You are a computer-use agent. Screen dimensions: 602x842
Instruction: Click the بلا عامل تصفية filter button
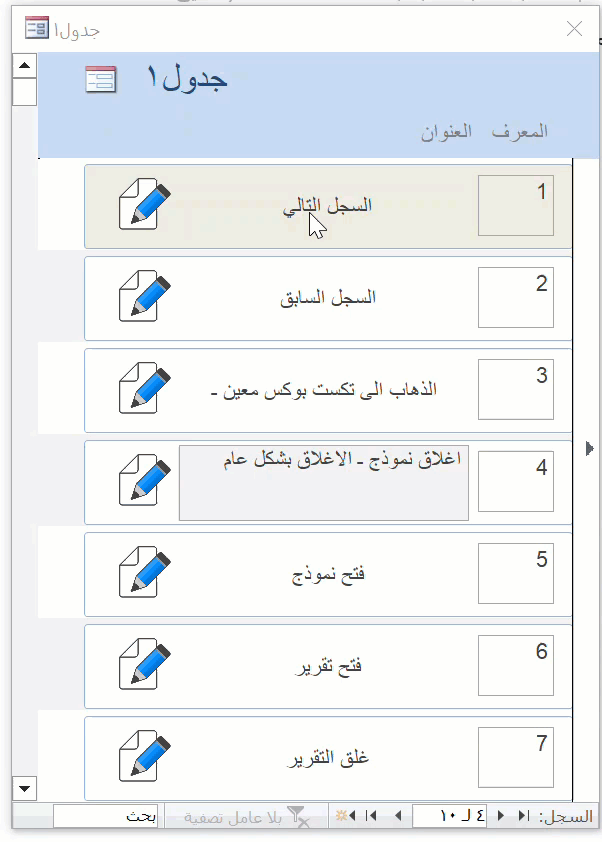[246, 817]
